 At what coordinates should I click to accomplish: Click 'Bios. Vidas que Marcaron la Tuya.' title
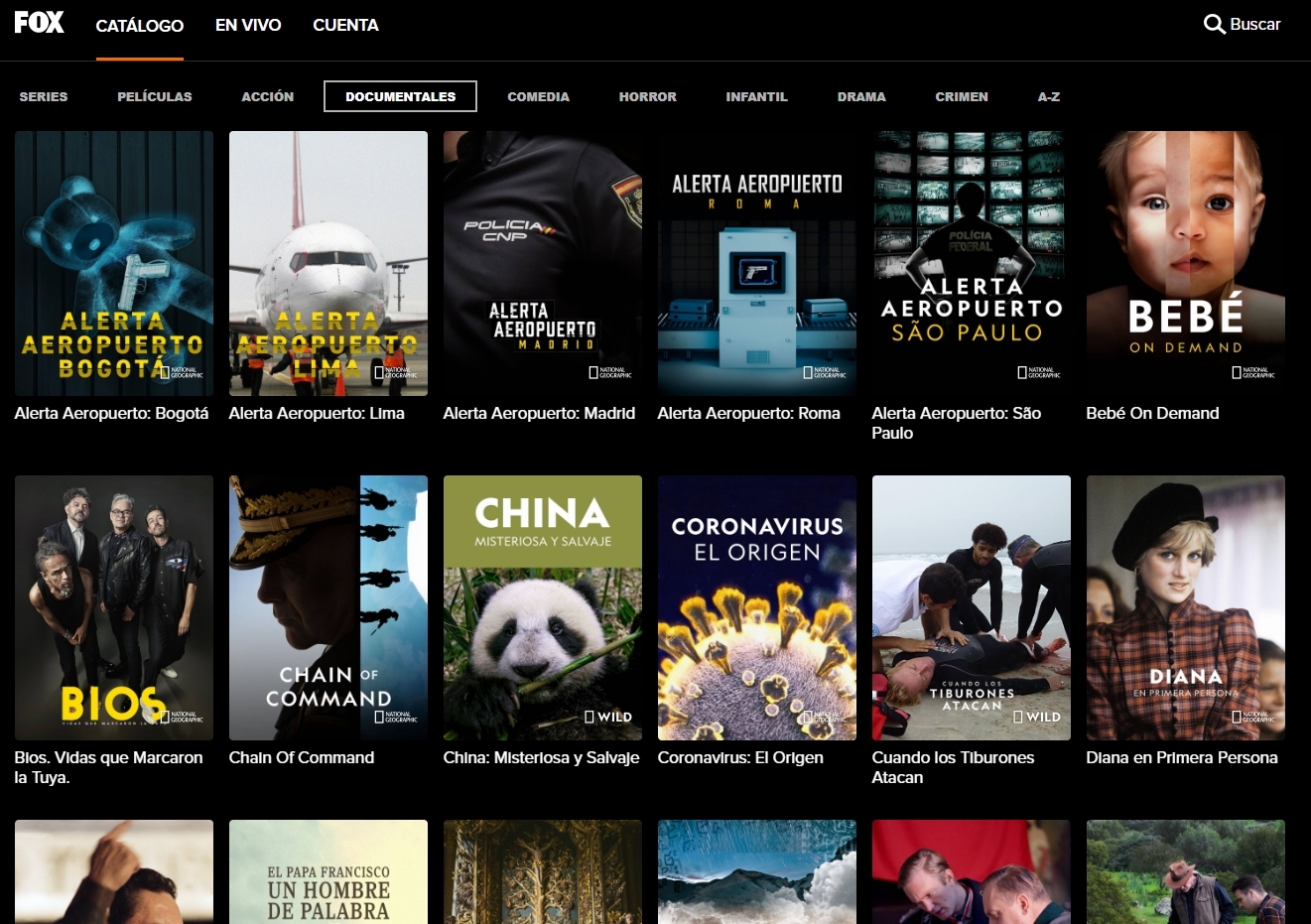point(109,768)
